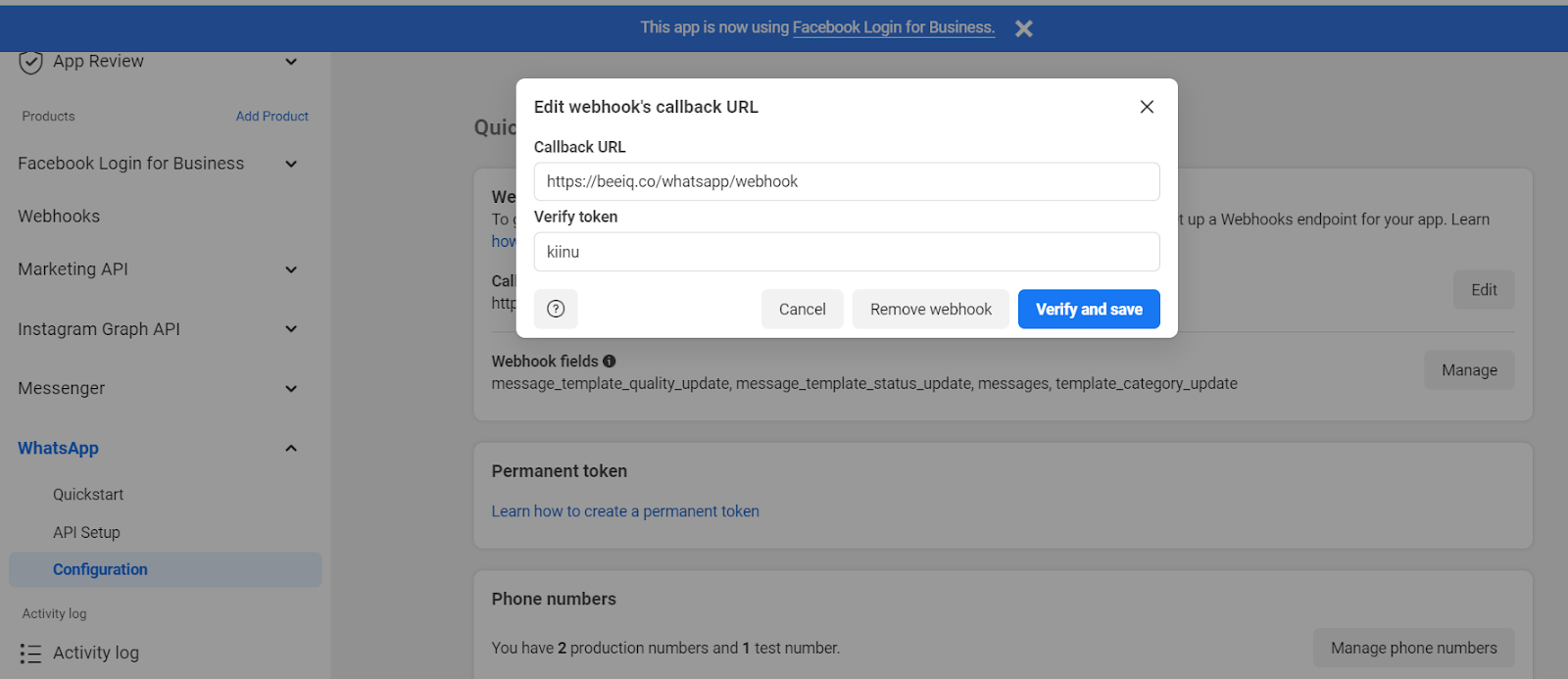Open WhatsApp Quickstart page
Screen dimensions: 1568x679
click(88, 495)
